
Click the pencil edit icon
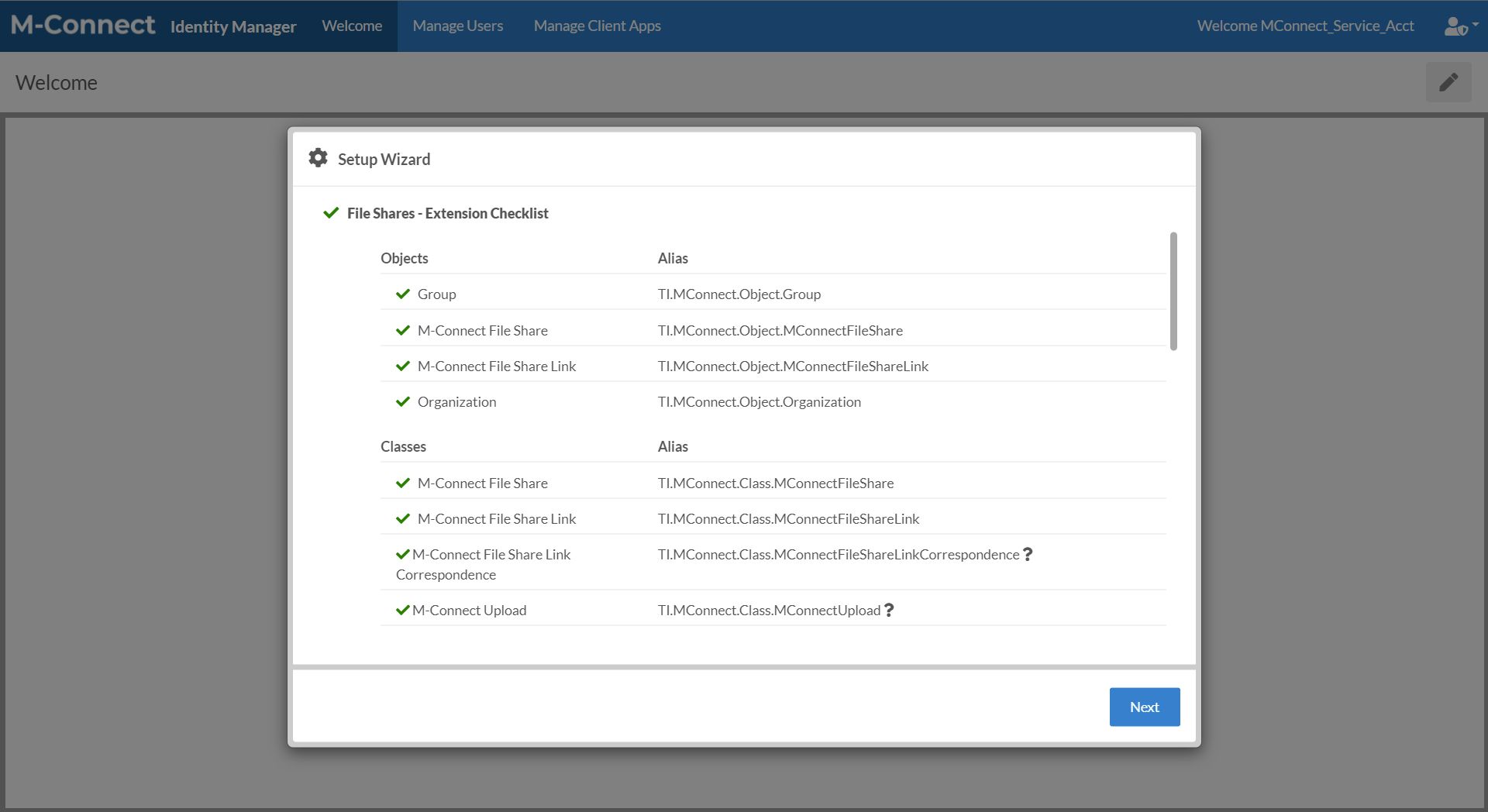coord(1448,82)
